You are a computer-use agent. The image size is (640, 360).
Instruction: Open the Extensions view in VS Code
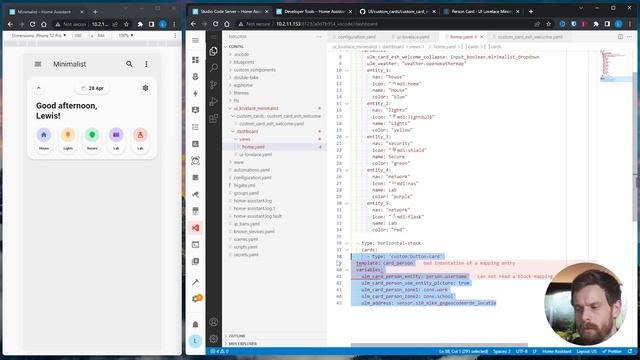click(213, 118)
